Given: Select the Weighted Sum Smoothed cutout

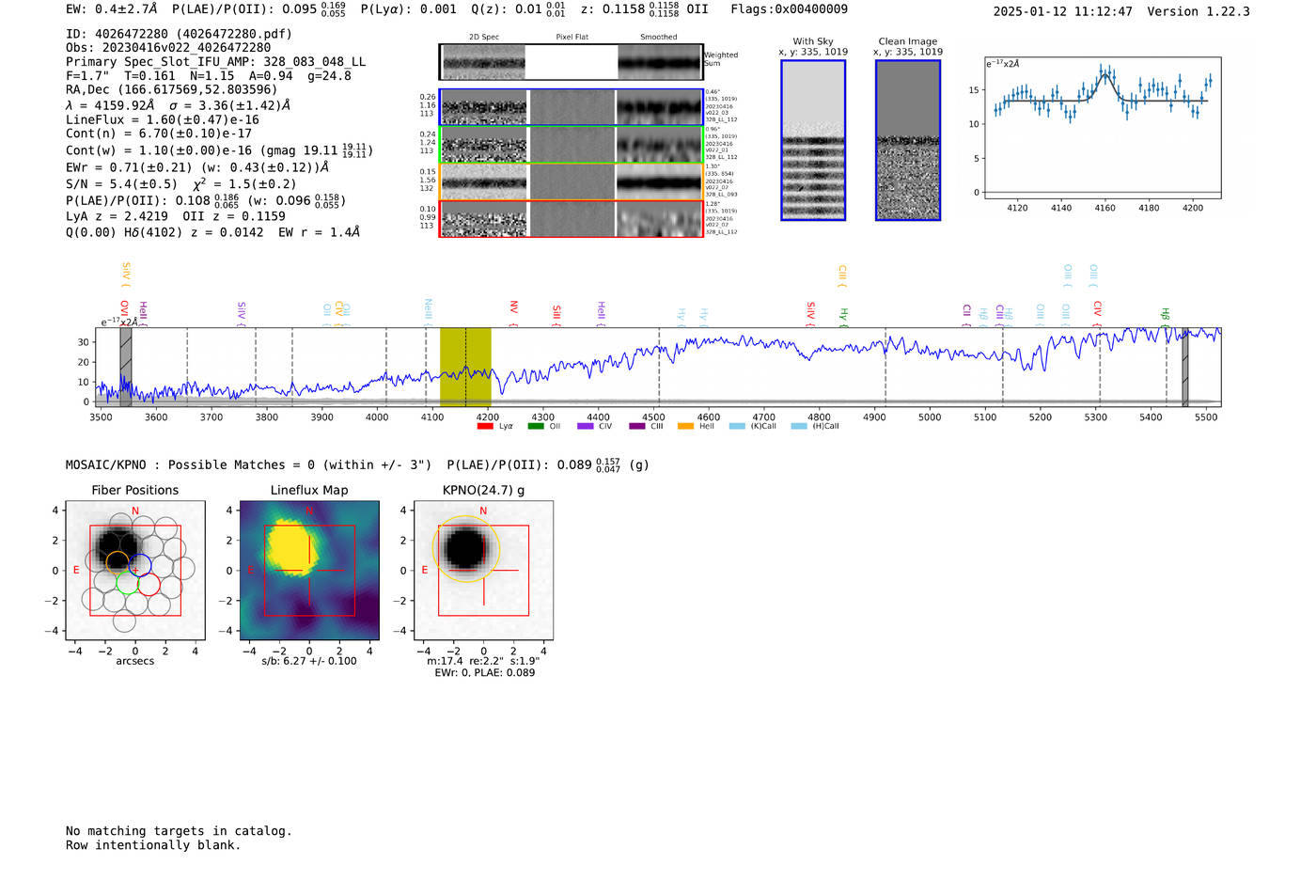Looking at the screenshot, I should 660,62.
